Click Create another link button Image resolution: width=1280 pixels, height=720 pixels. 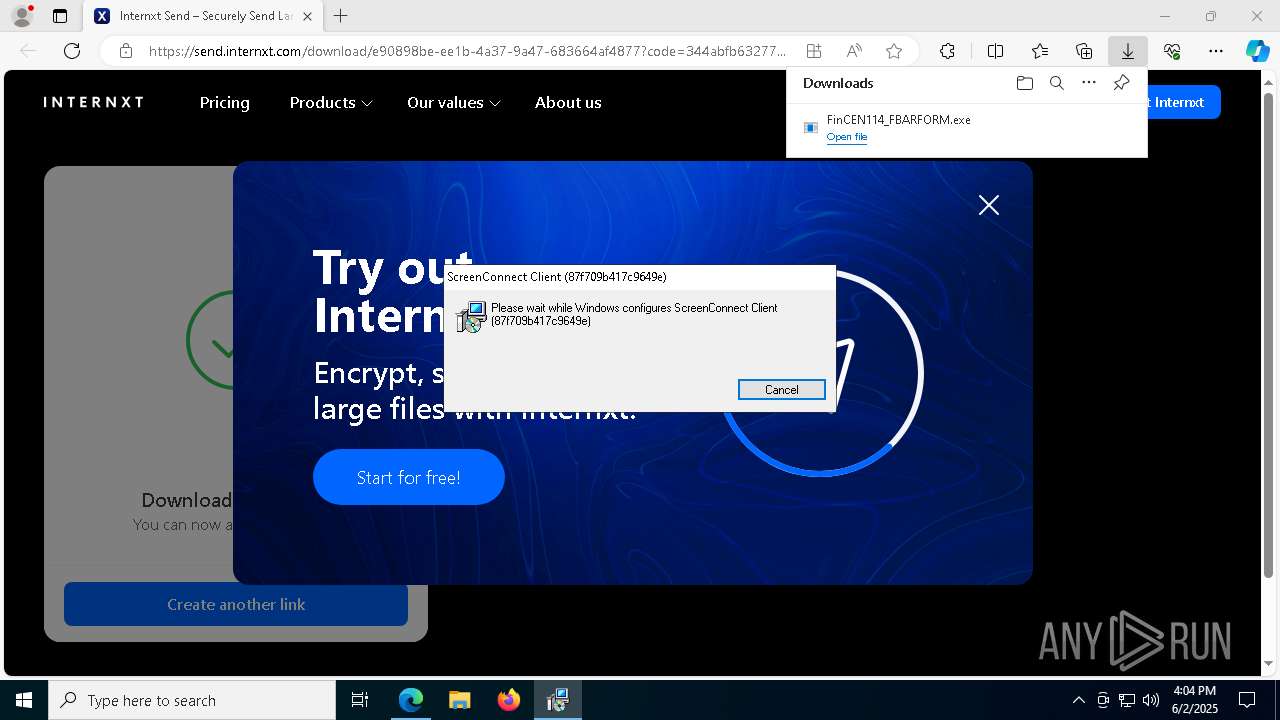click(236, 604)
